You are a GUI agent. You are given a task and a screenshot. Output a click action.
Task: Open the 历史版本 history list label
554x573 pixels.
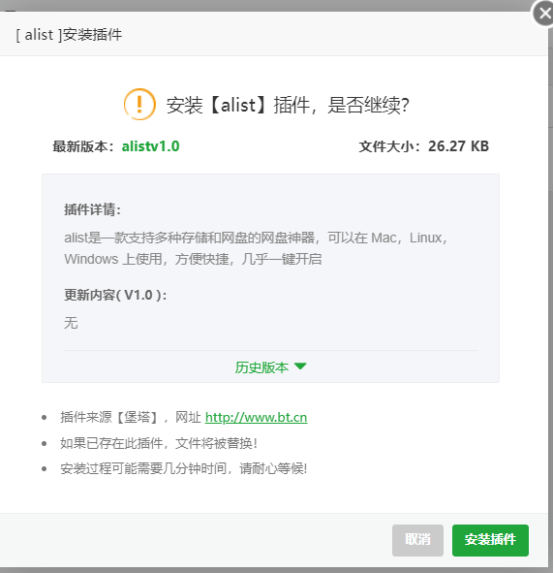[261, 367]
